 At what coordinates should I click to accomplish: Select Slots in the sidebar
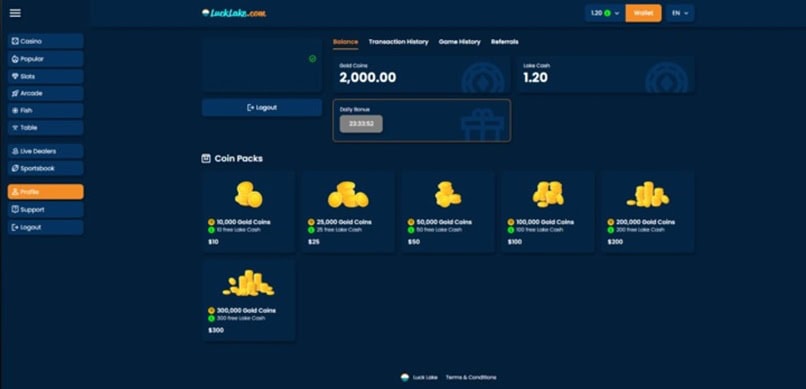point(45,76)
